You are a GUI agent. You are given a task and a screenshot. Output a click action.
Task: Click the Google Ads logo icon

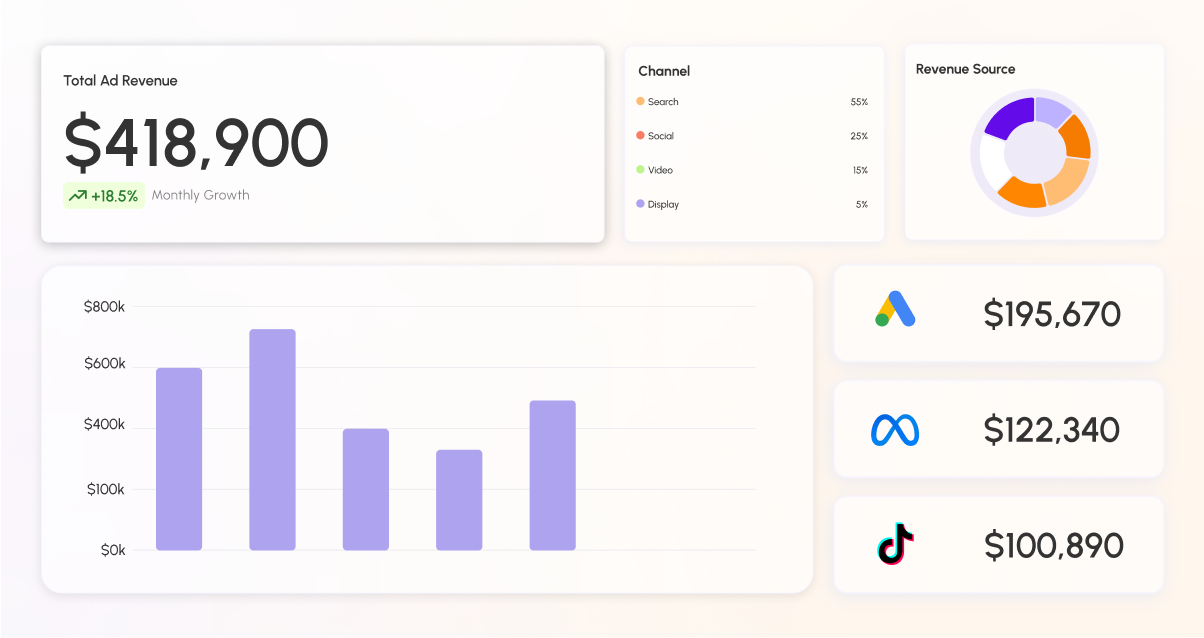point(895,309)
